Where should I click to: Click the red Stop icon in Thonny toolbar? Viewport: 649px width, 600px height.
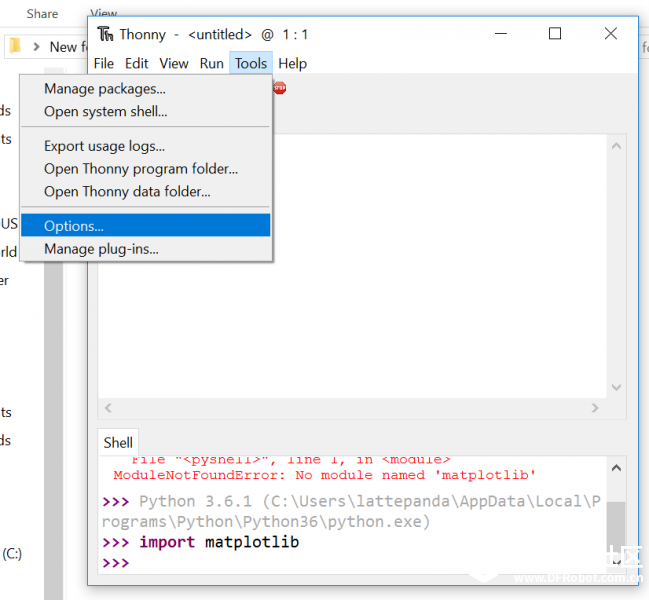pyautogui.click(x=280, y=88)
